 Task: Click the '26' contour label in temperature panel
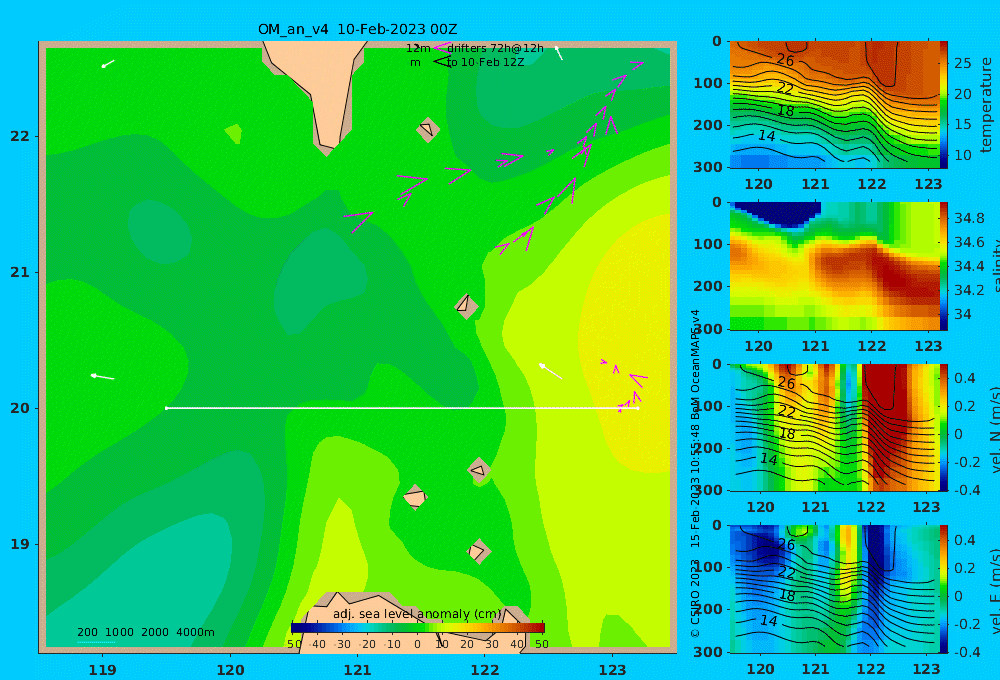pyautogui.click(x=785, y=59)
